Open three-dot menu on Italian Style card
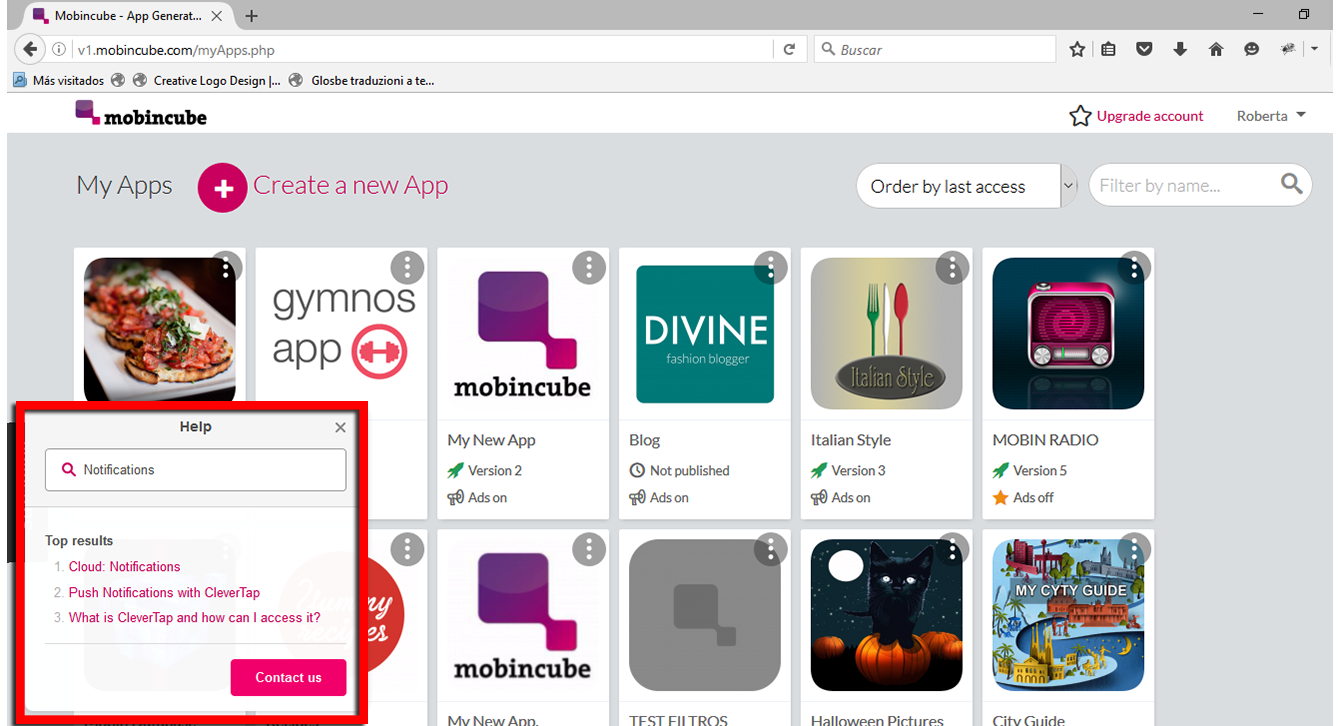This screenshot has width=1340, height=726. [x=953, y=267]
